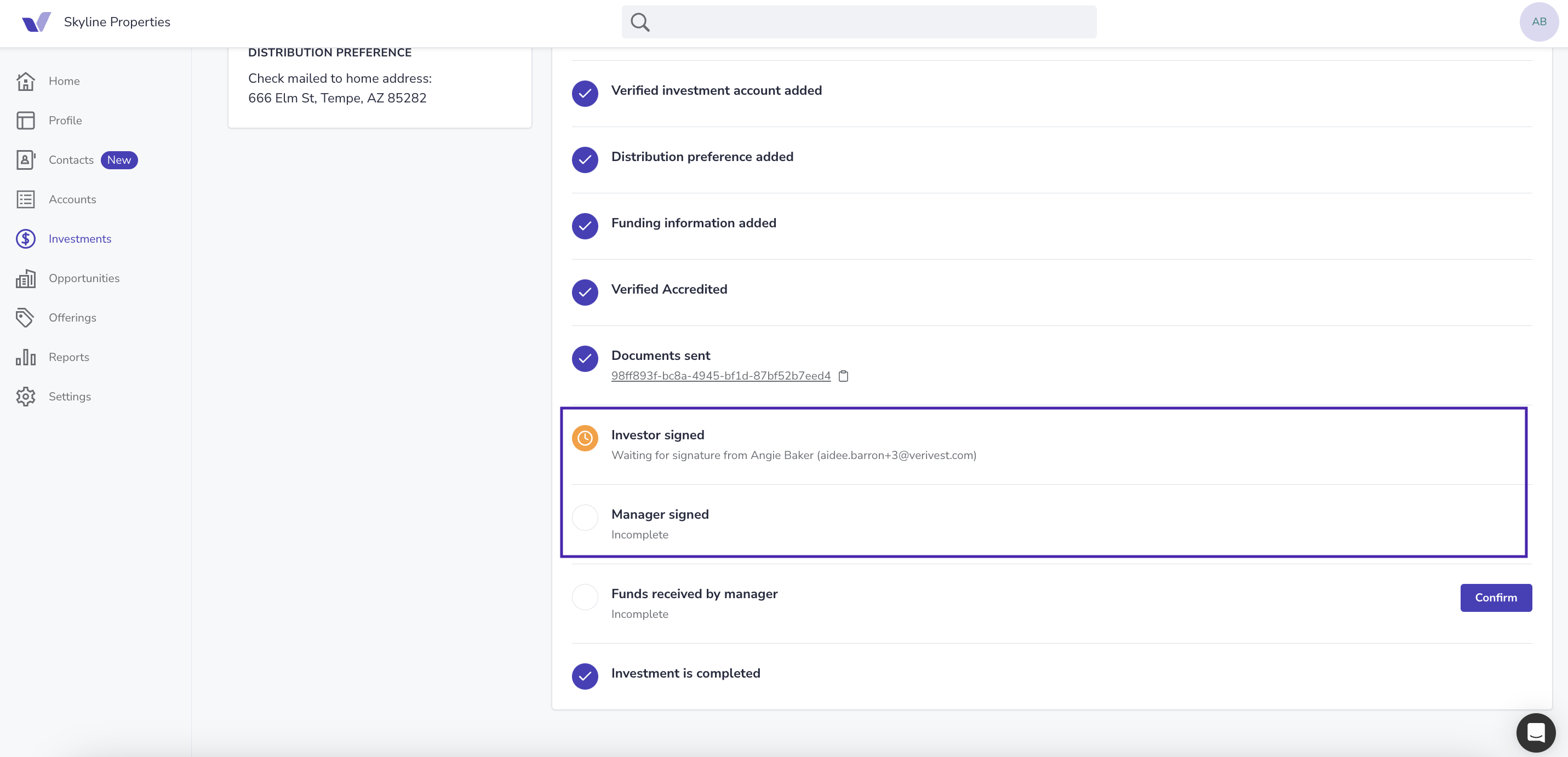This screenshot has width=1568, height=757.
Task: Click the Reports bar chart icon
Action: 26,357
